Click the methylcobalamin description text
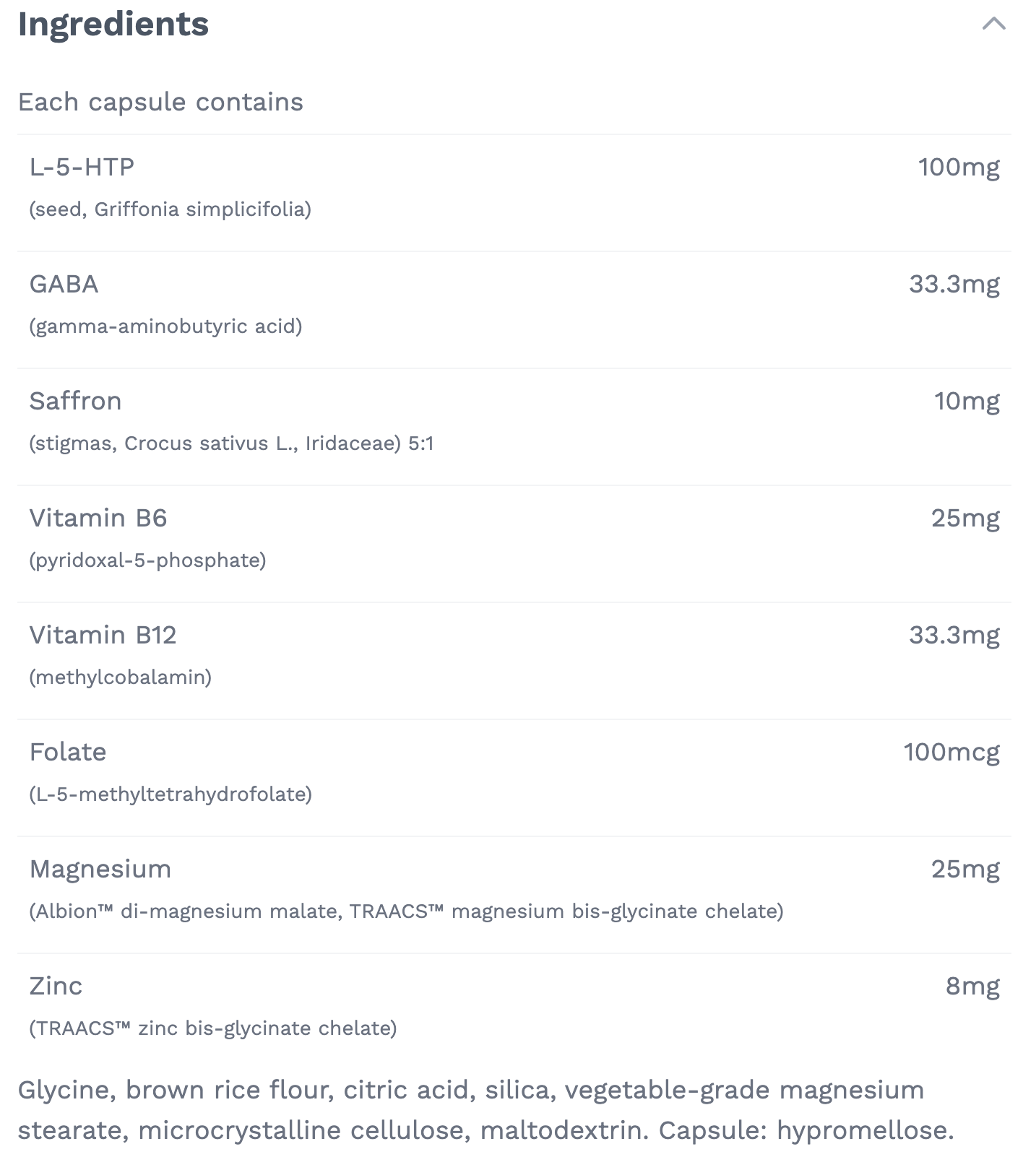This screenshot has height=1157, width=1036. coord(120,677)
